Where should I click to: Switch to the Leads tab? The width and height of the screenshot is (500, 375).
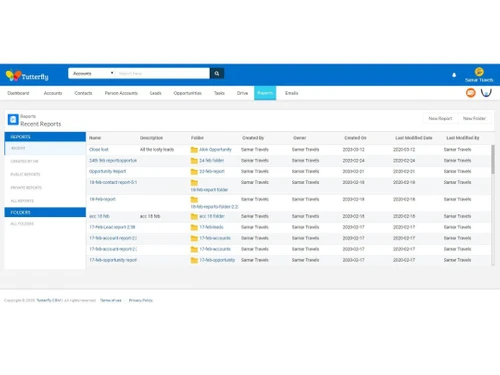pos(156,93)
